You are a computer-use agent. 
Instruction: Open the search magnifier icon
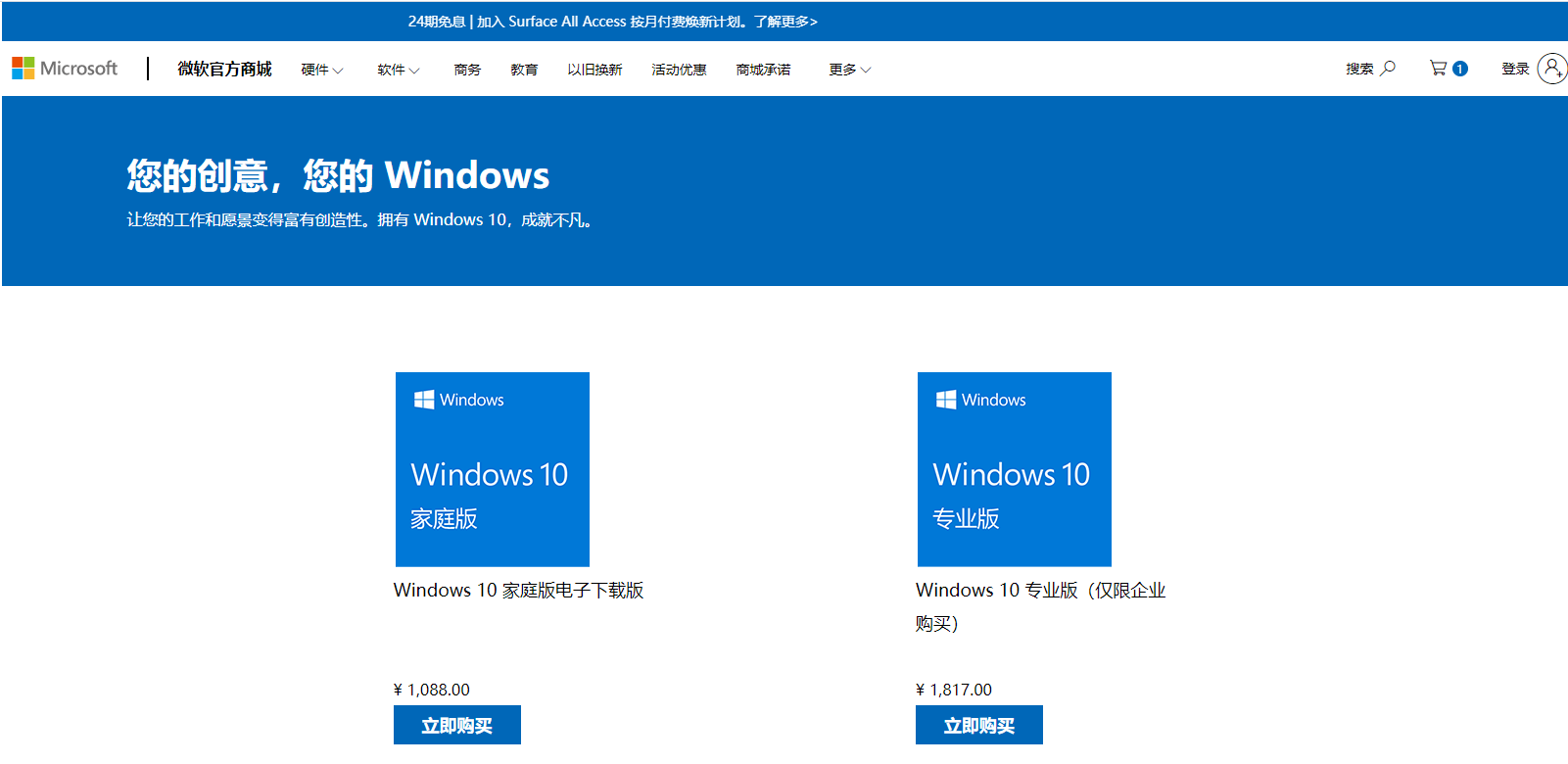1388,69
